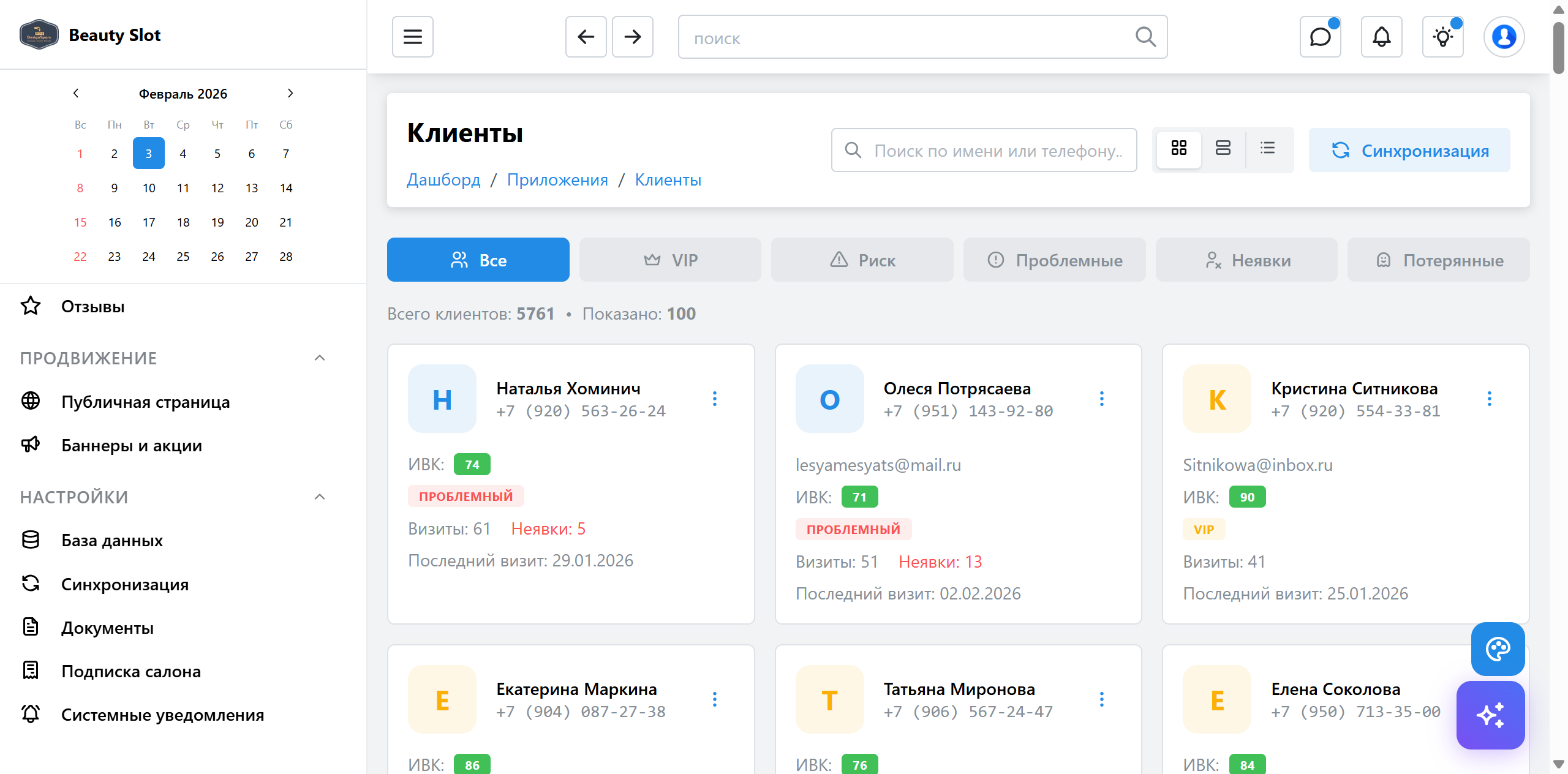Open the notifications bell icon
Image resolution: width=1568 pixels, height=774 pixels.
(x=1381, y=37)
